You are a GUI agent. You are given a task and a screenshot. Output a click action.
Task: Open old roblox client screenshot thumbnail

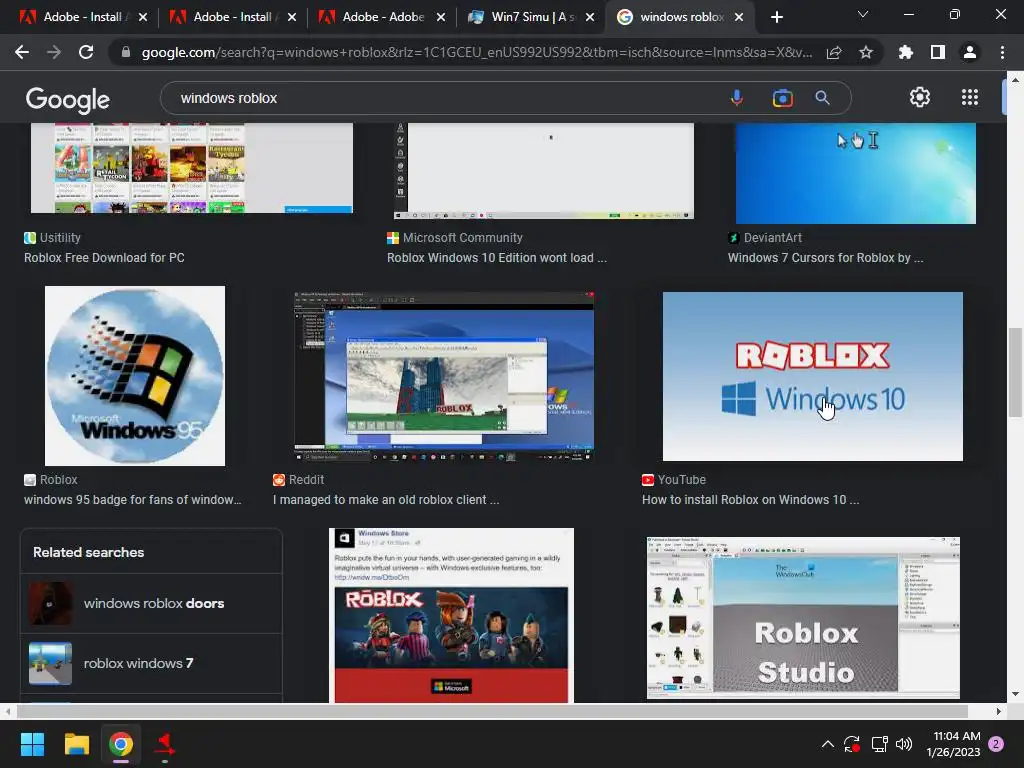click(x=444, y=377)
